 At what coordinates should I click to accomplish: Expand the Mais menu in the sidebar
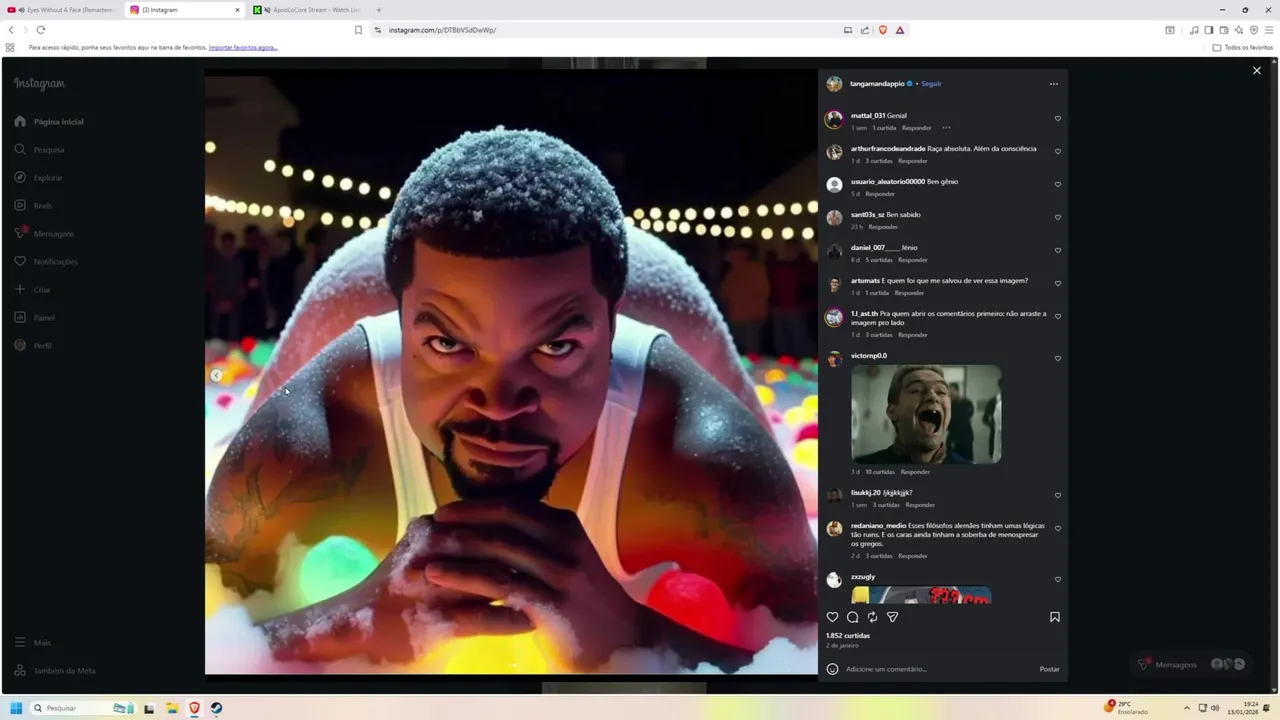pyautogui.click(x=32, y=642)
